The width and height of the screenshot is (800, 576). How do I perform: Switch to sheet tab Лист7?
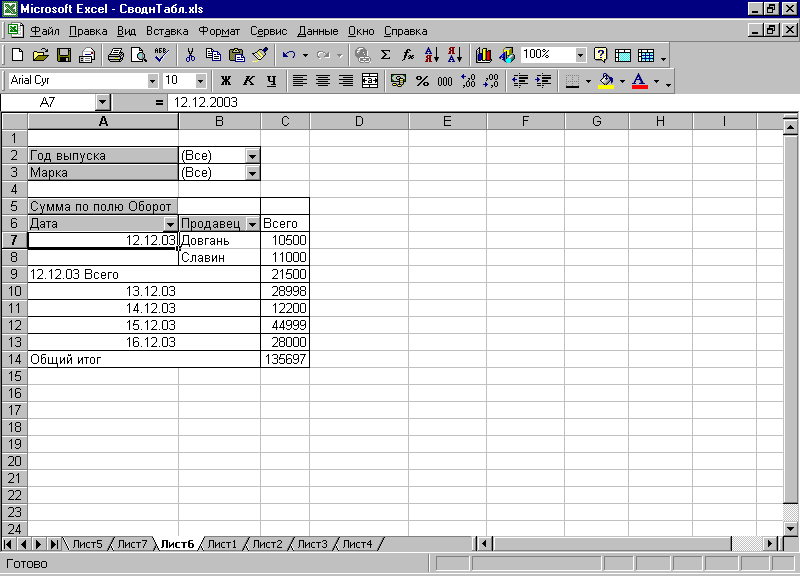pyautogui.click(x=132, y=544)
